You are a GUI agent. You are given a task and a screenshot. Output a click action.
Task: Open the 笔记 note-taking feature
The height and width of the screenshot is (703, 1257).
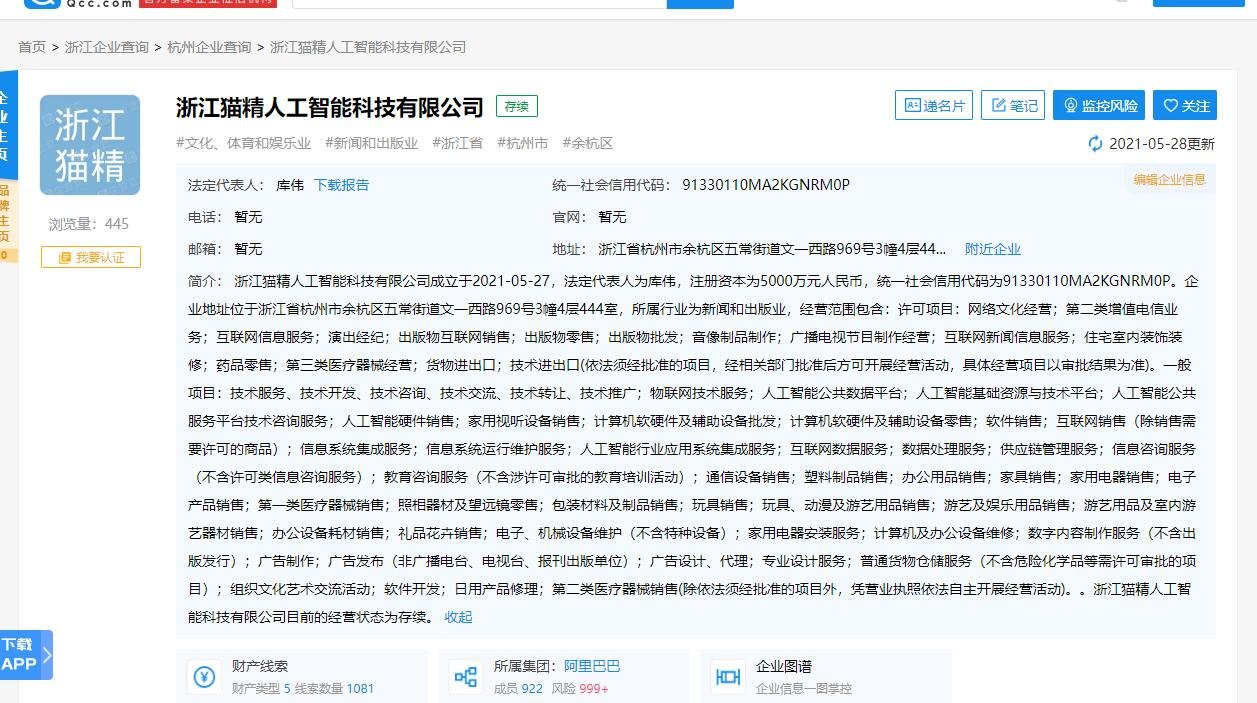1012,105
